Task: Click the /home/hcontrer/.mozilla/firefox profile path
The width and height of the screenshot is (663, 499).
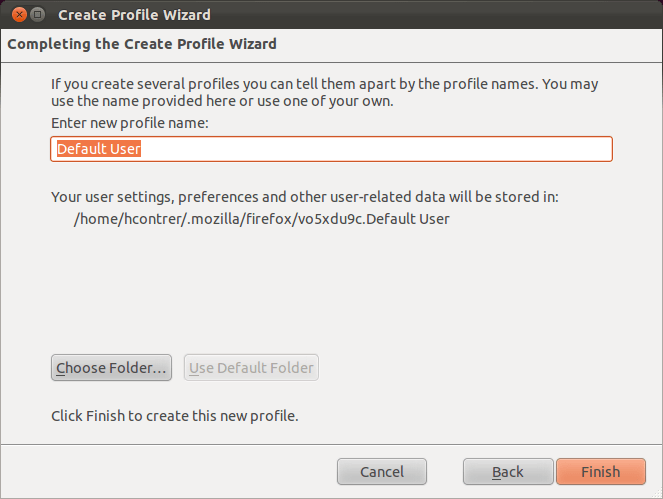Action: pyautogui.click(x=262, y=219)
